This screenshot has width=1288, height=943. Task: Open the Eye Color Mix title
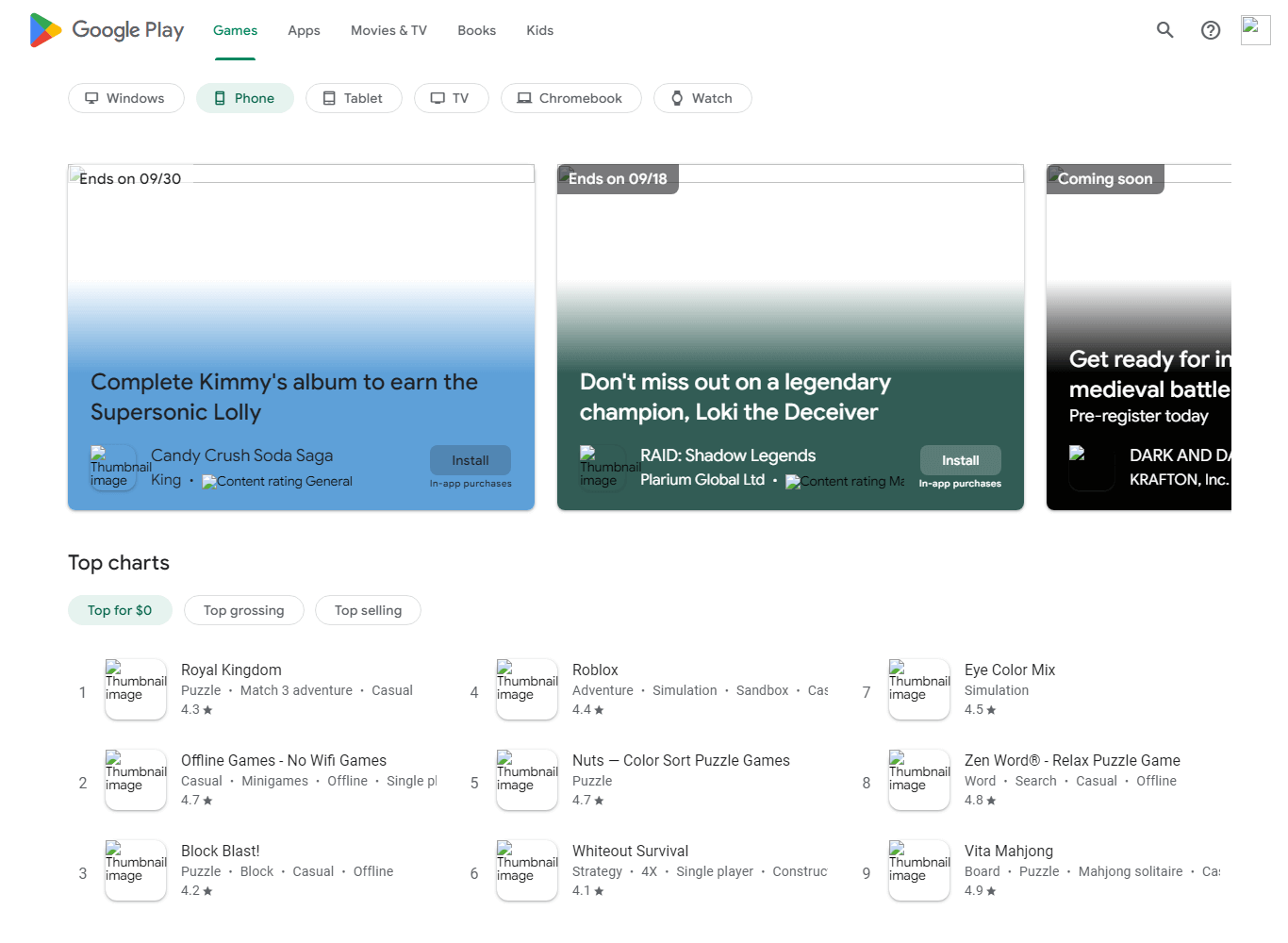(x=1010, y=670)
